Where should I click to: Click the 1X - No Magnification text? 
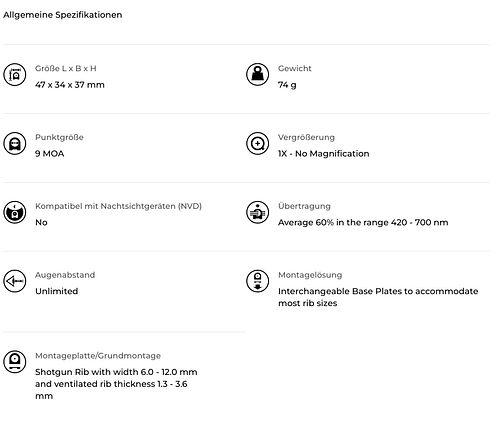324,154
